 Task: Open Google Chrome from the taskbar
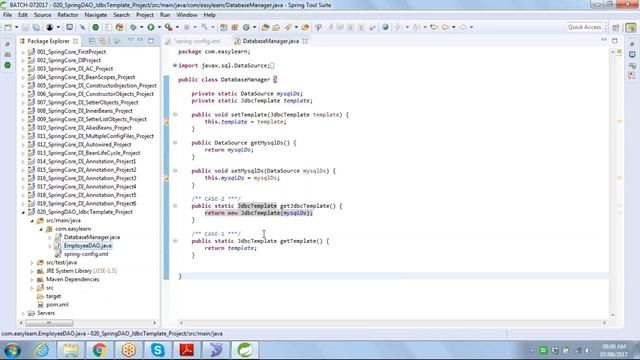point(99,350)
